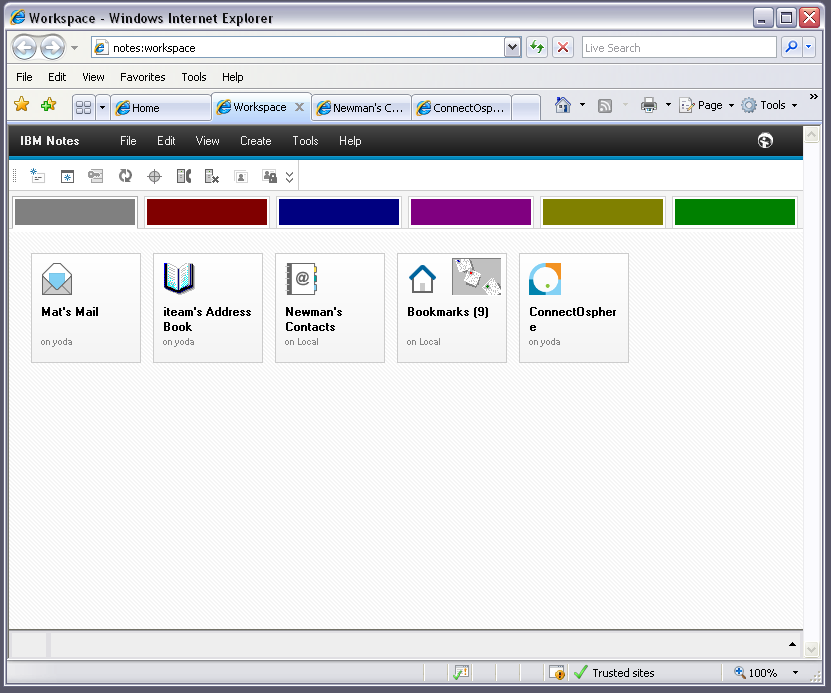Open the IE Page dropdown menu
Image resolution: width=831 pixels, height=693 pixels.
708,105
